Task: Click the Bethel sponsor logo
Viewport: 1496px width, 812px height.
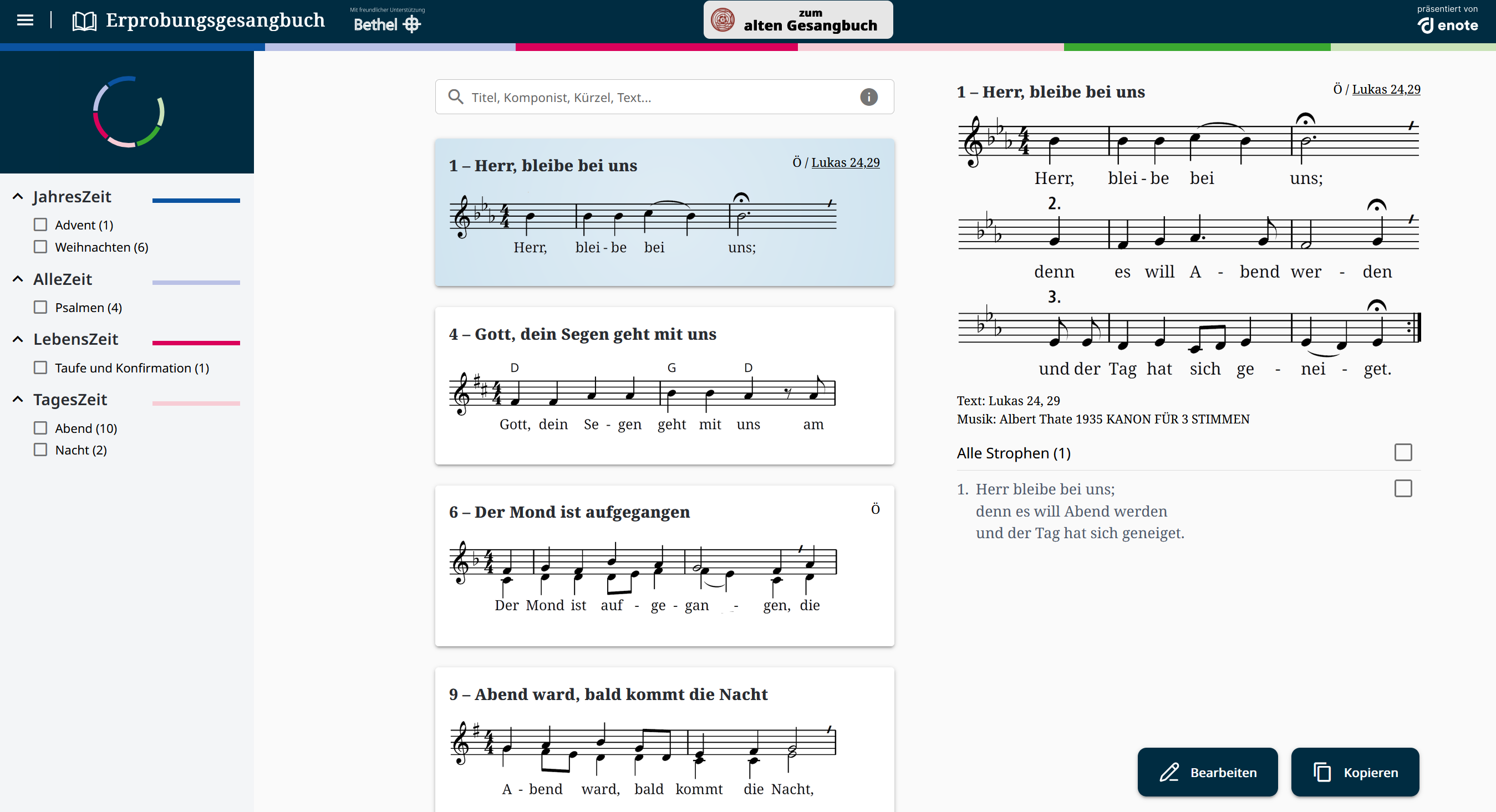Action: pos(387,24)
